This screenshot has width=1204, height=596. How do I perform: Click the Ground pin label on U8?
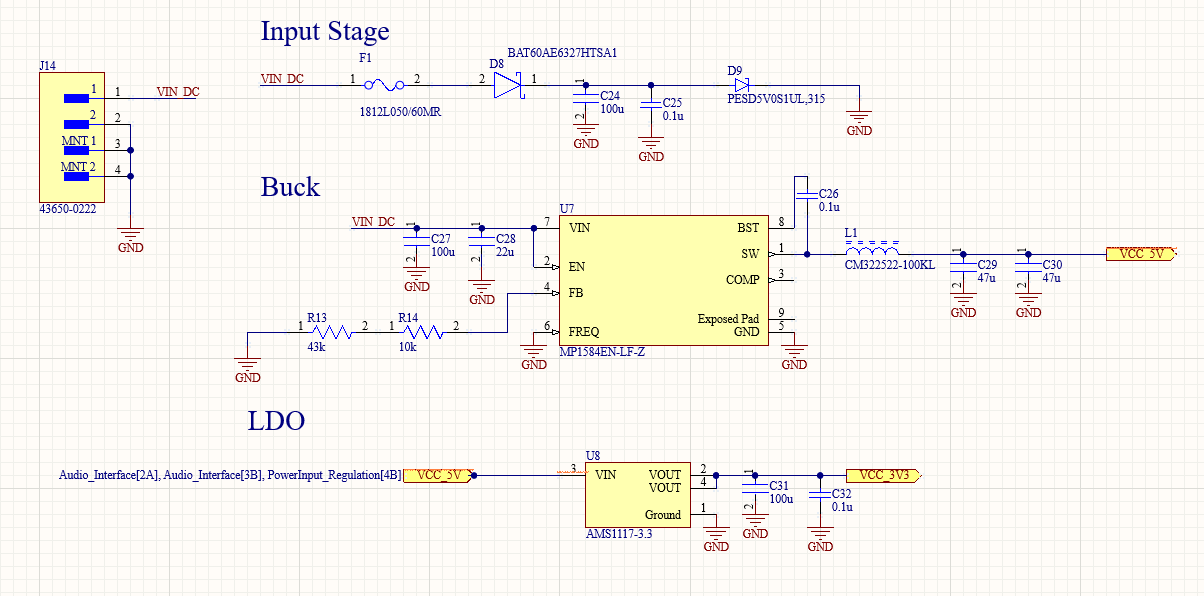click(x=663, y=515)
